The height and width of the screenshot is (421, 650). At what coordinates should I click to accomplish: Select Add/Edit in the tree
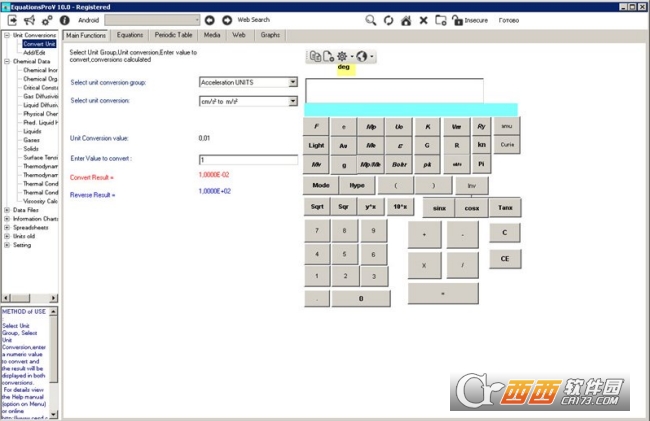pyautogui.click(x=34, y=52)
